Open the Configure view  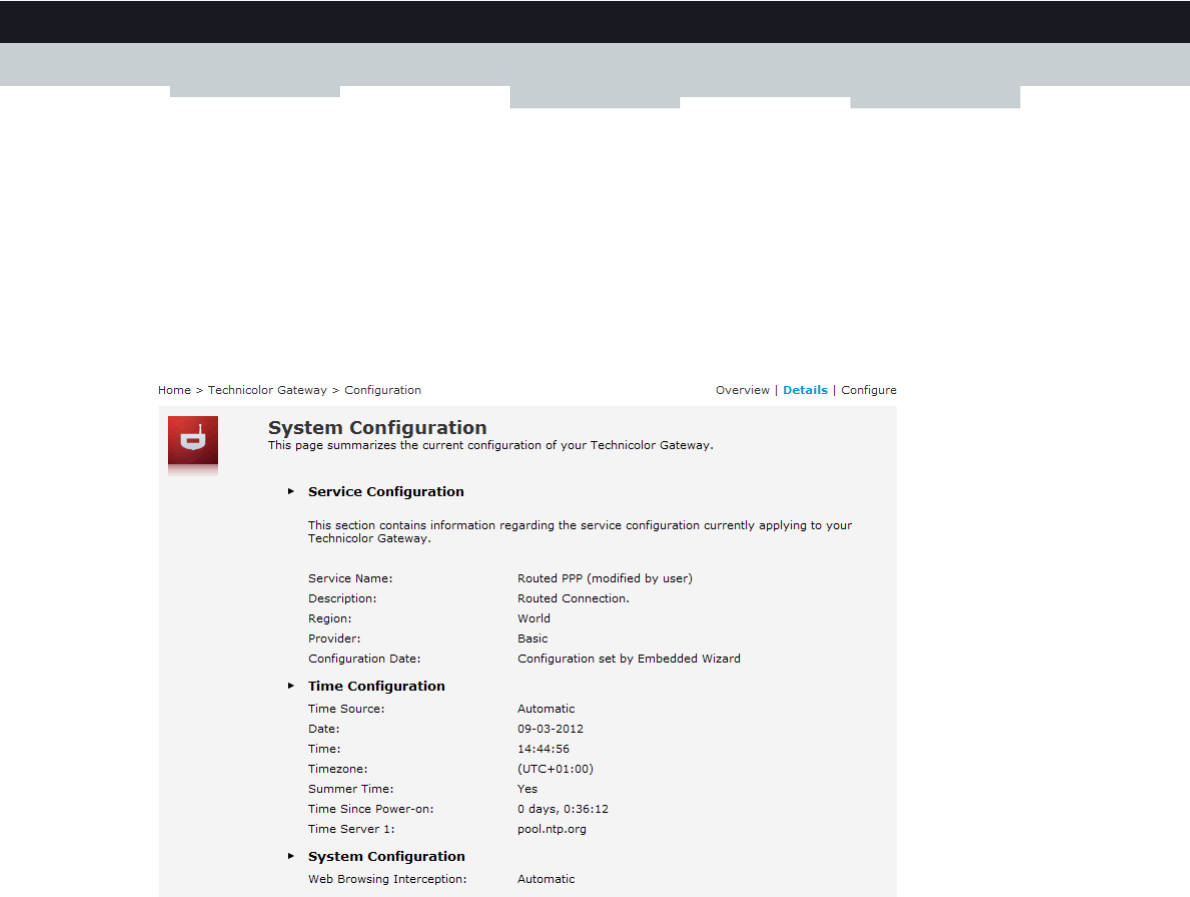pos(869,390)
